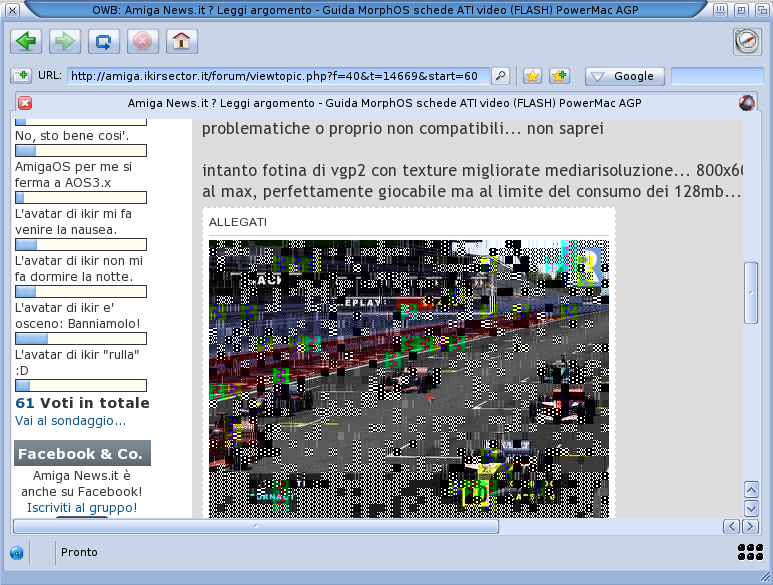This screenshot has width=773, height=585.
Task: Open the 'Vai al sondaggio...' link
Action: (x=70, y=421)
